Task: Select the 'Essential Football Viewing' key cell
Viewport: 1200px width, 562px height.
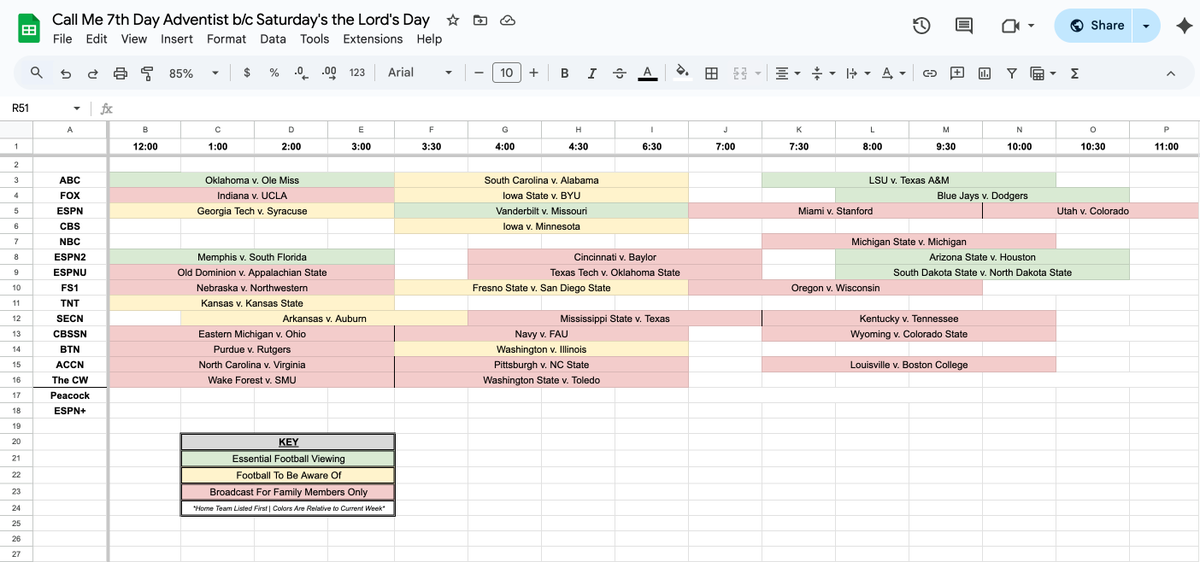Action: pyautogui.click(x=288, y=458)
